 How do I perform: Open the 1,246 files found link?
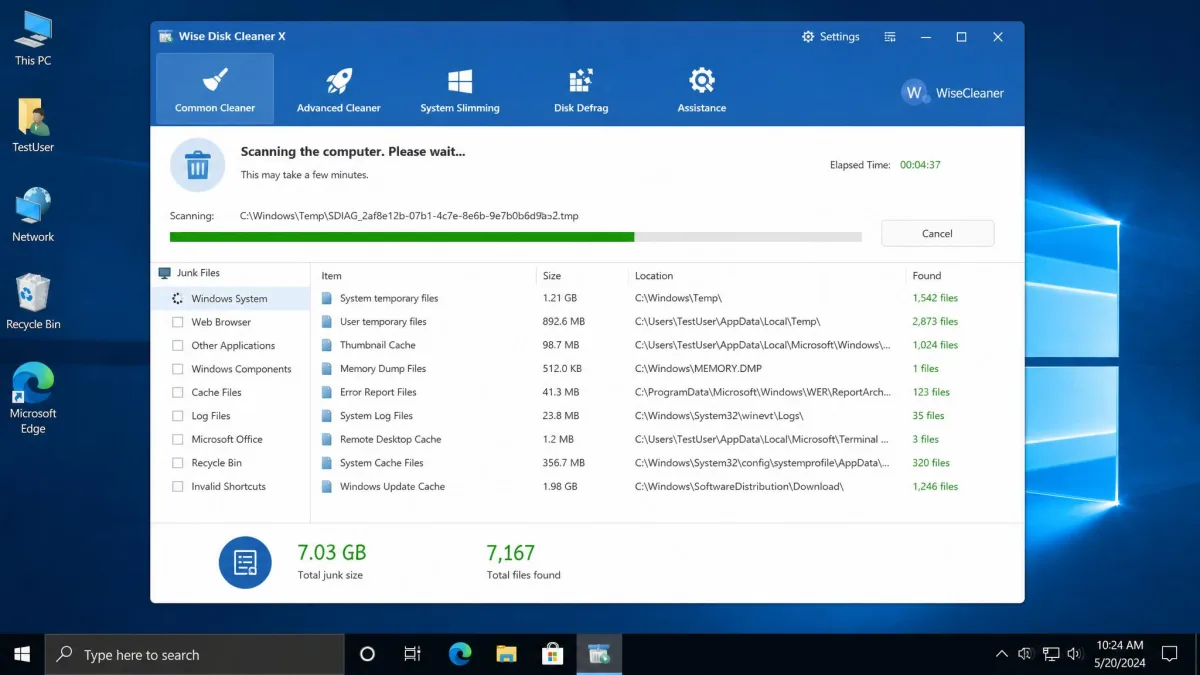pos(935,486)
